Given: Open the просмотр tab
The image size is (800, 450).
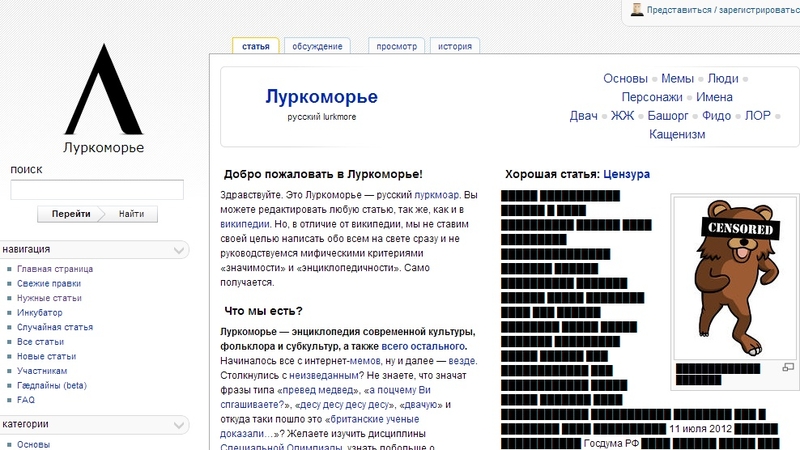Looking at the screenshot, I should point(396,46).
